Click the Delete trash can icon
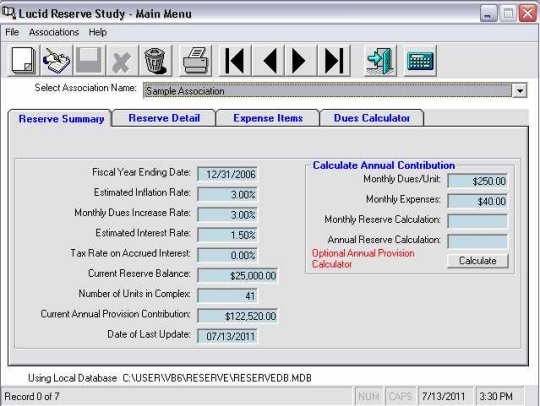Viewport: 540px width, 406px height. (x=155, y=61)
